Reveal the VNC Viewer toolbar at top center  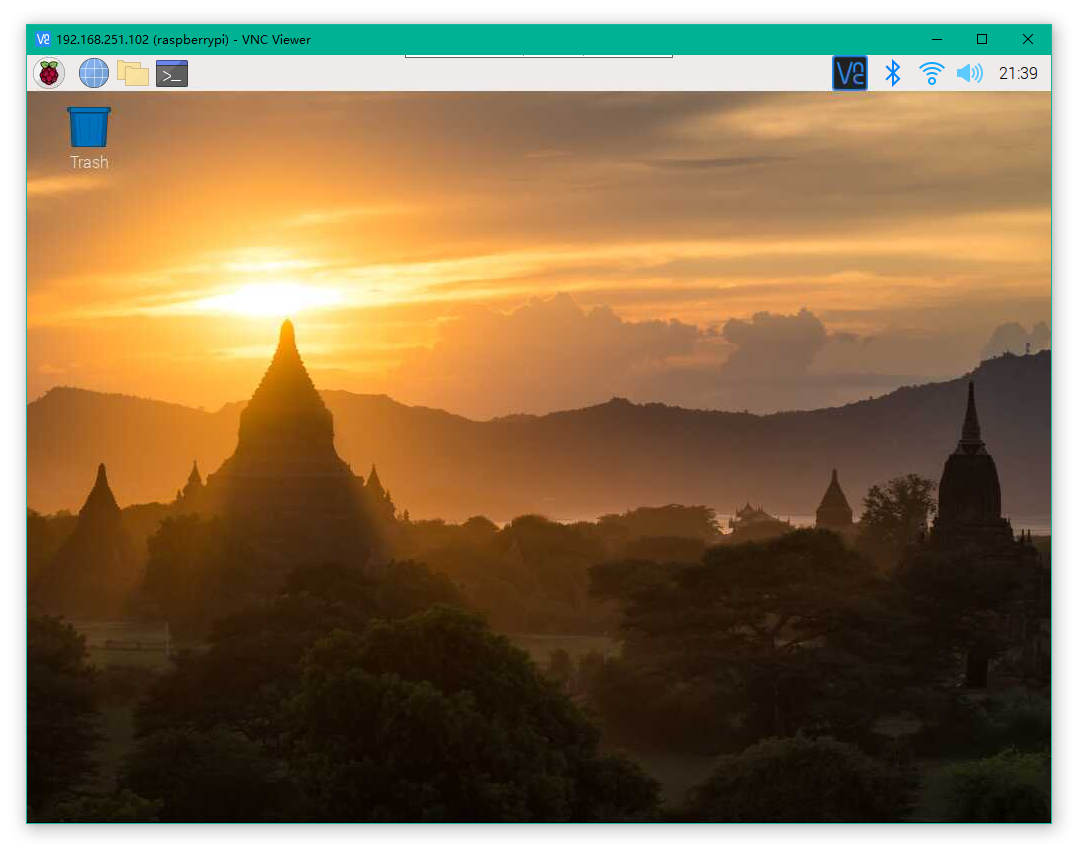tap(538, 56)
